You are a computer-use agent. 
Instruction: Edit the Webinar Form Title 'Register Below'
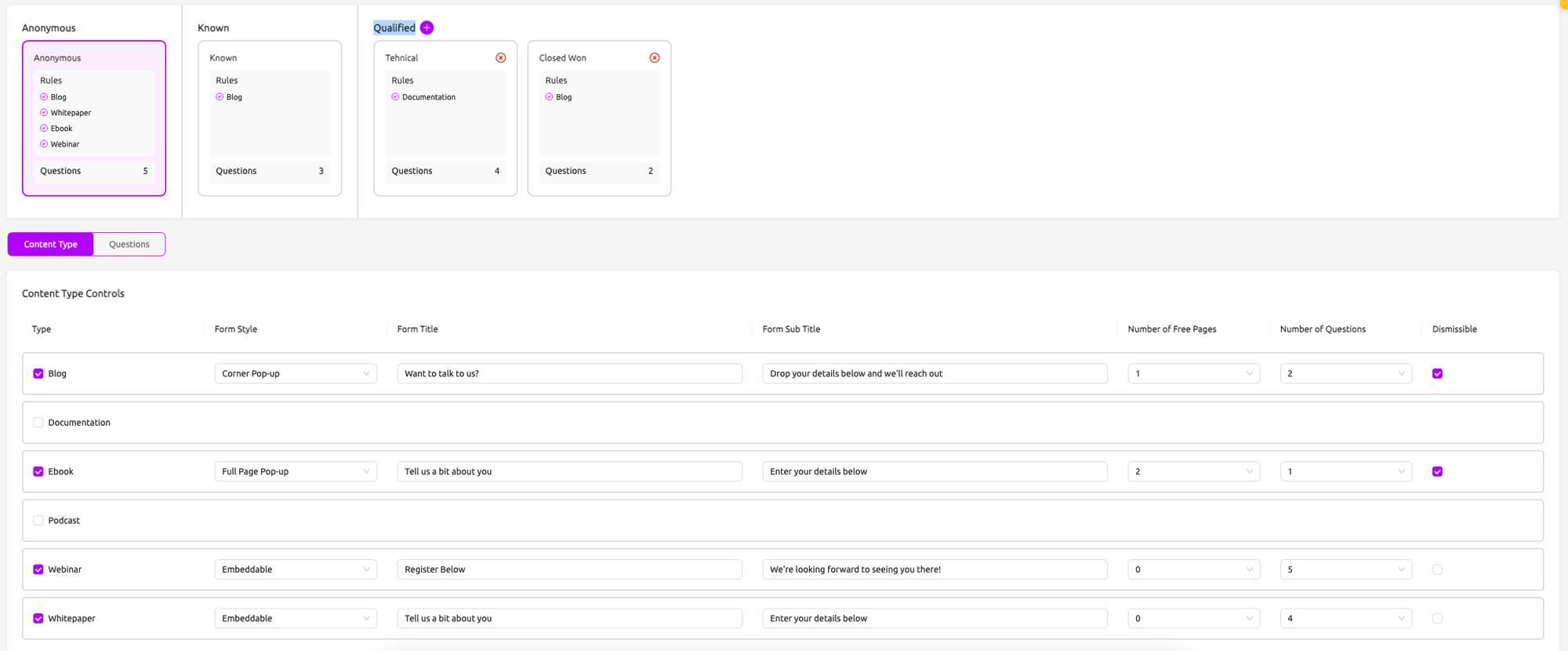(569, 569)
